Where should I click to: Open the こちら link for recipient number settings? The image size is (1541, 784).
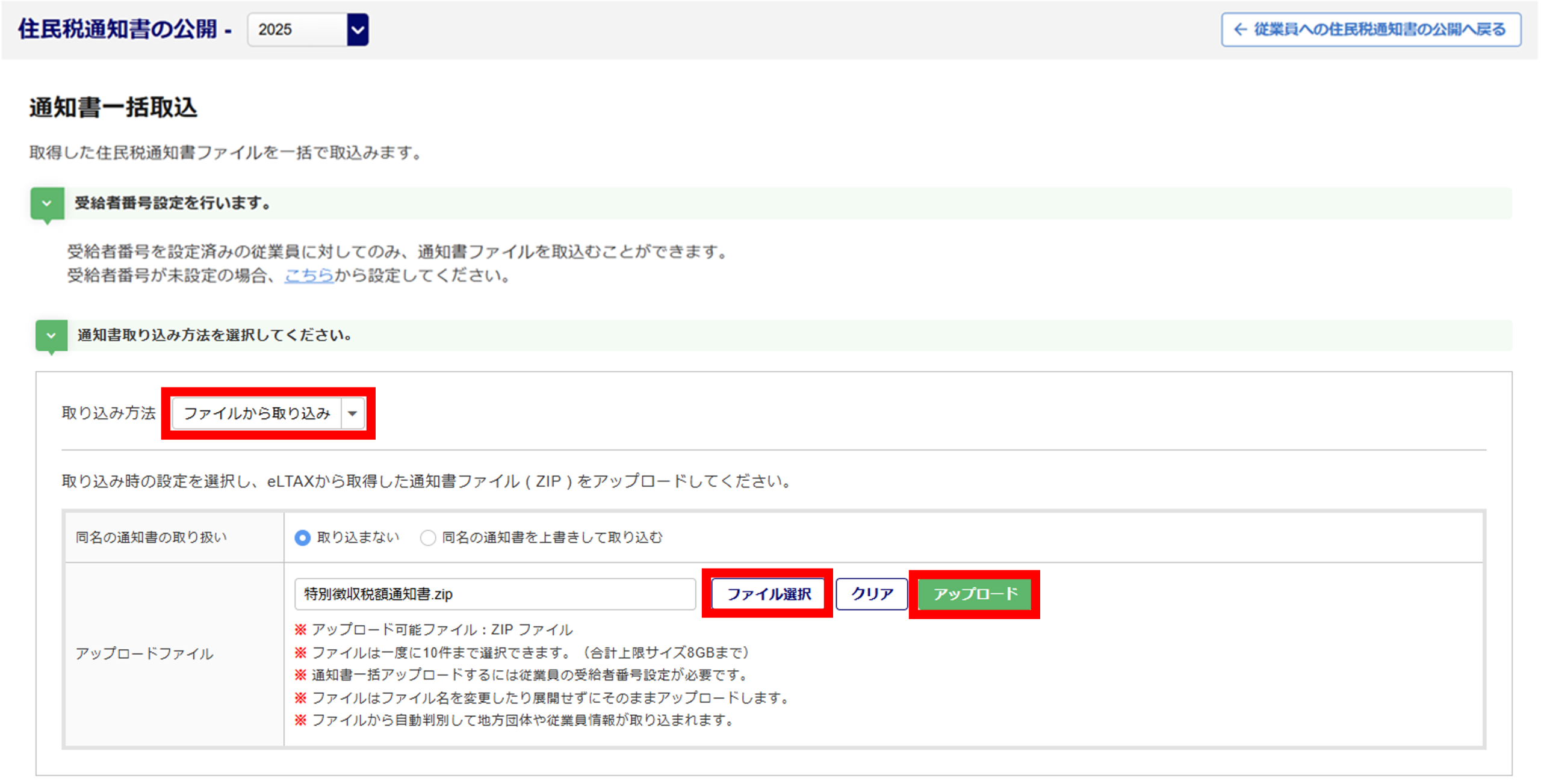tap(309, 276)
